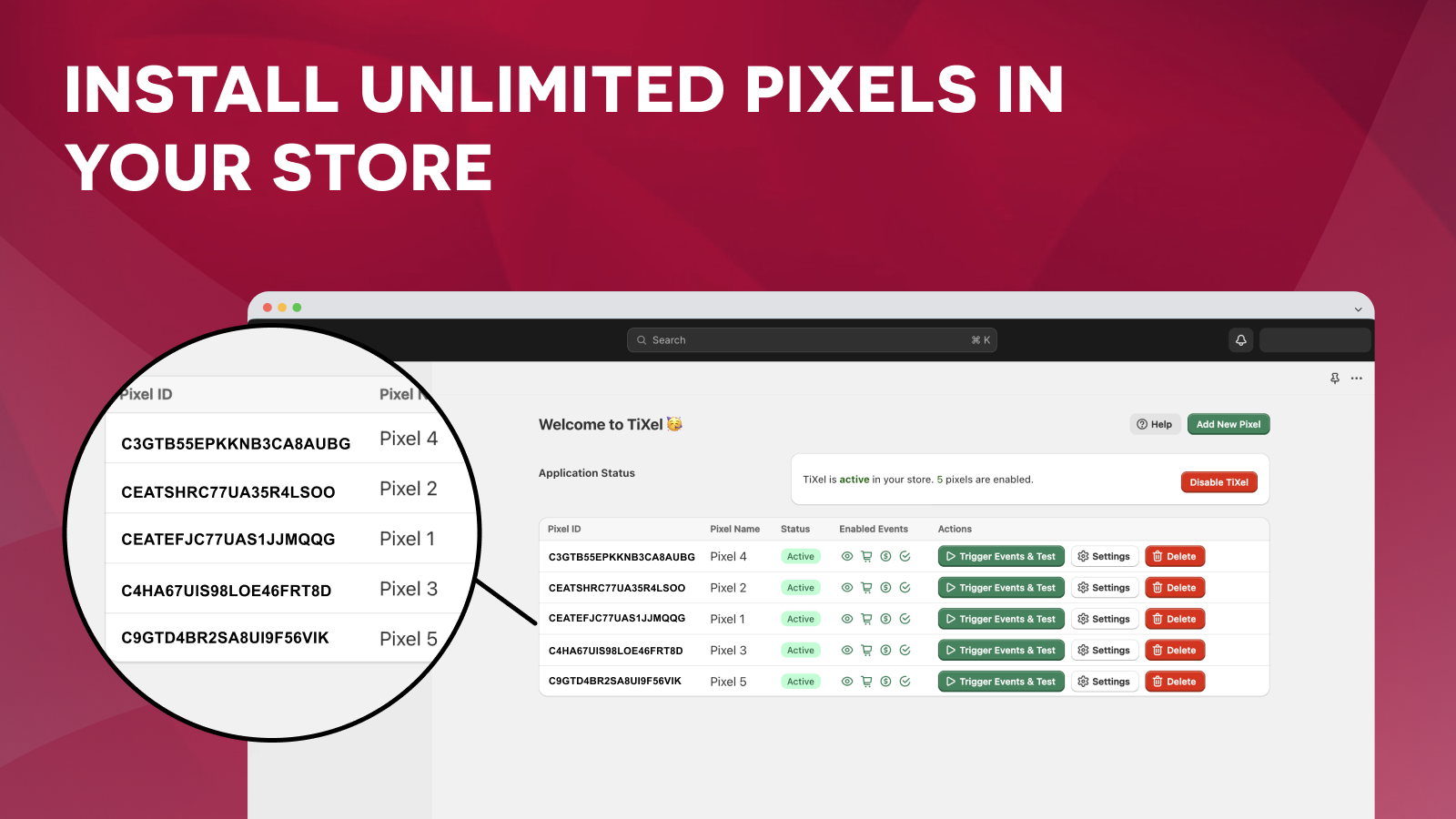
Task: Open Settings for Pixel 1
Action: point(1104,619)
